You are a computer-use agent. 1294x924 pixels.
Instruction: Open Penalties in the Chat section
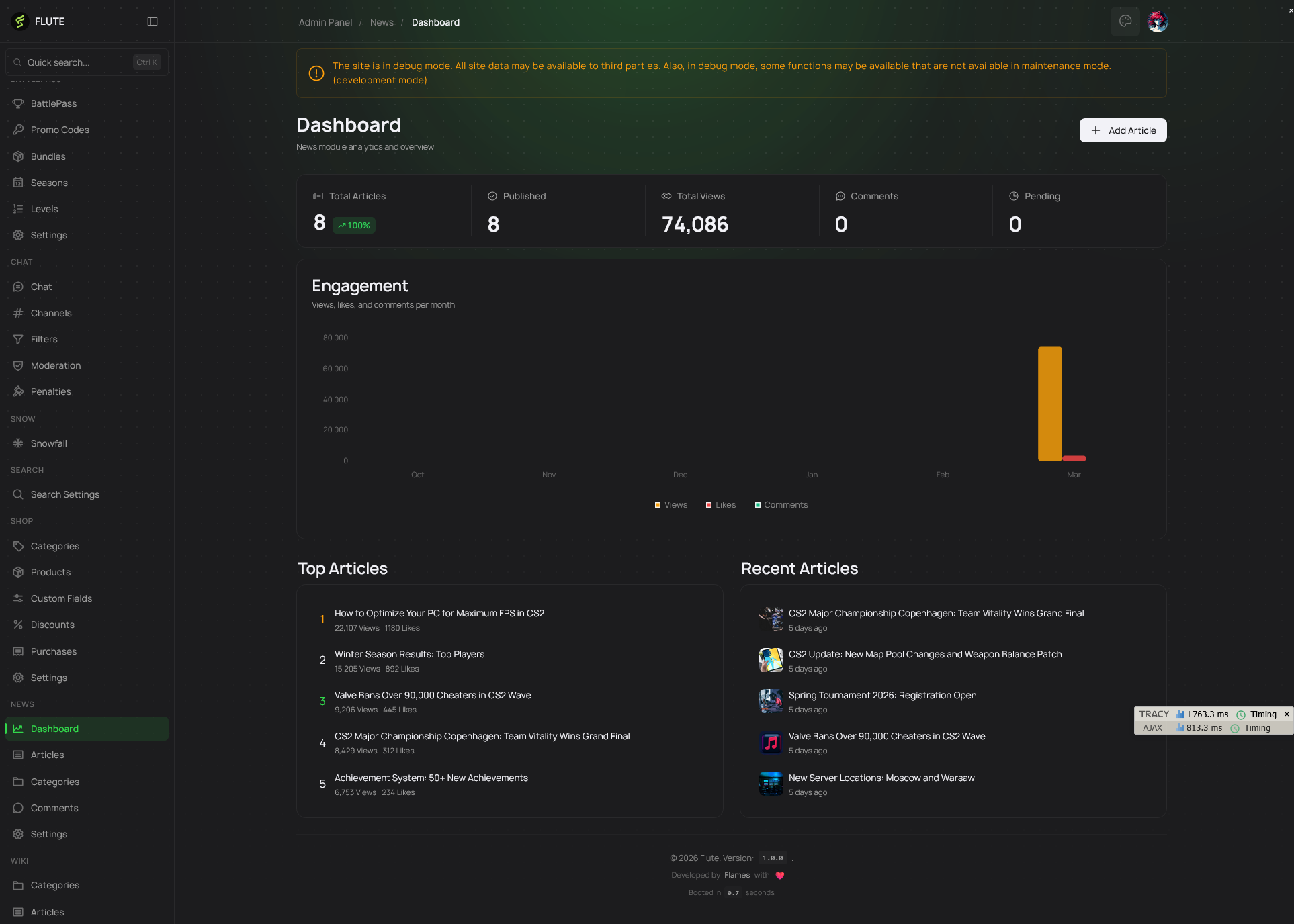pos(50,391)
